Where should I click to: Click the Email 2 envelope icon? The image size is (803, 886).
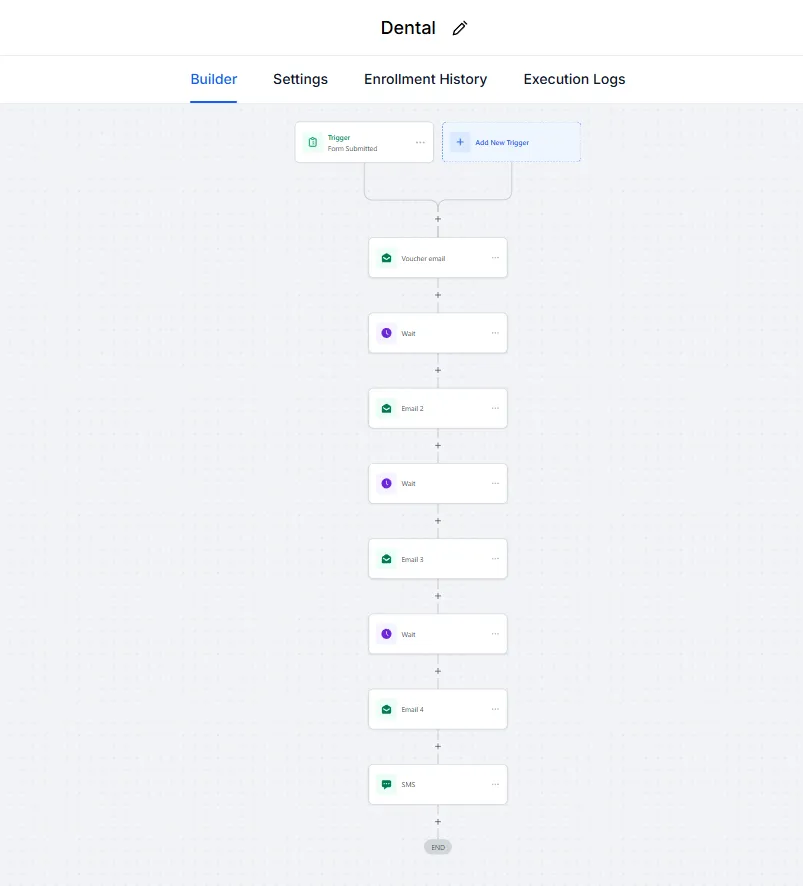[386, 408]
